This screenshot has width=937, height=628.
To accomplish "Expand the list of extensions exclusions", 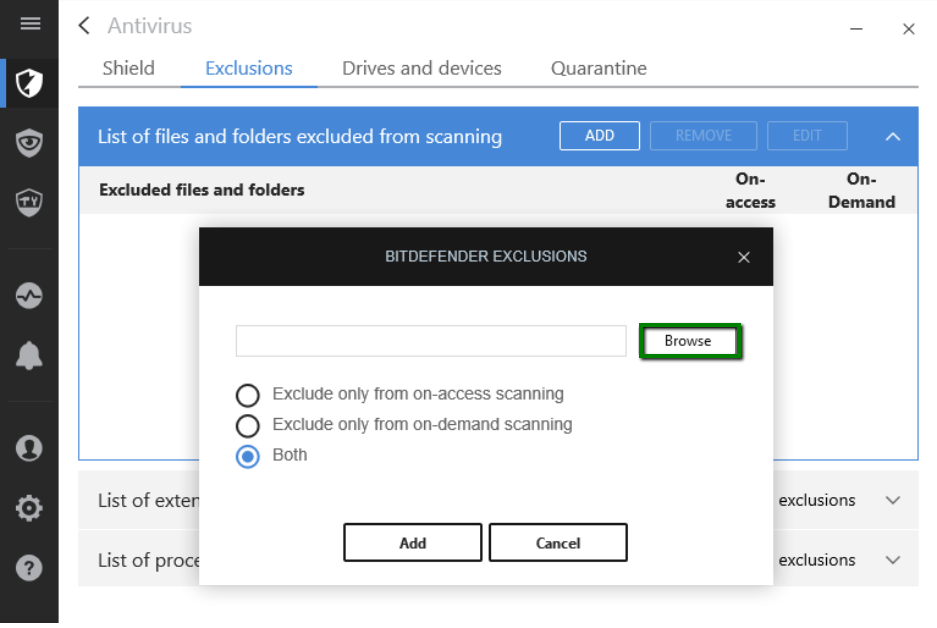I will [x=893, y=500].
